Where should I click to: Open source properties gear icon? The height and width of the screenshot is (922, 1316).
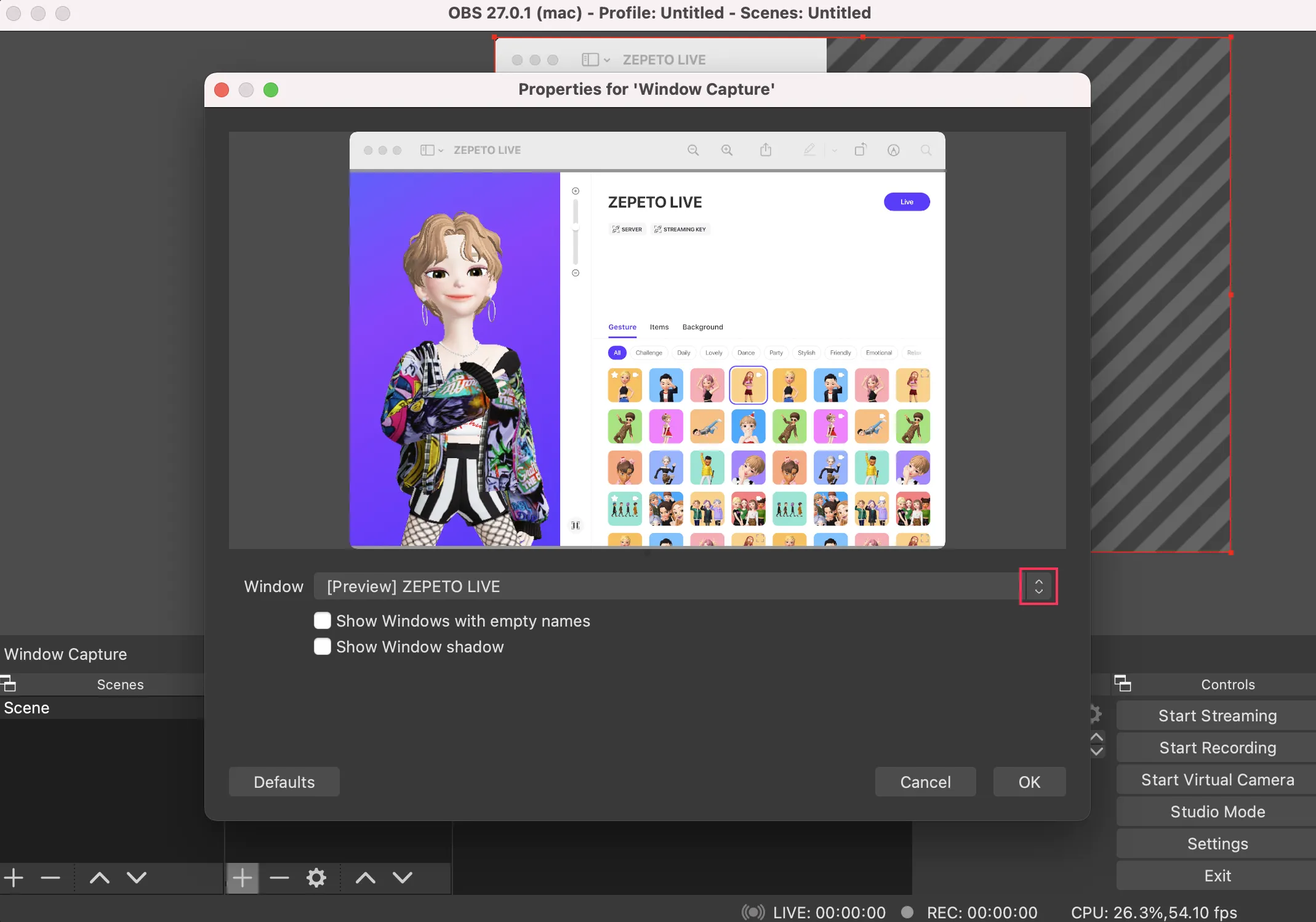coord(316,878)
